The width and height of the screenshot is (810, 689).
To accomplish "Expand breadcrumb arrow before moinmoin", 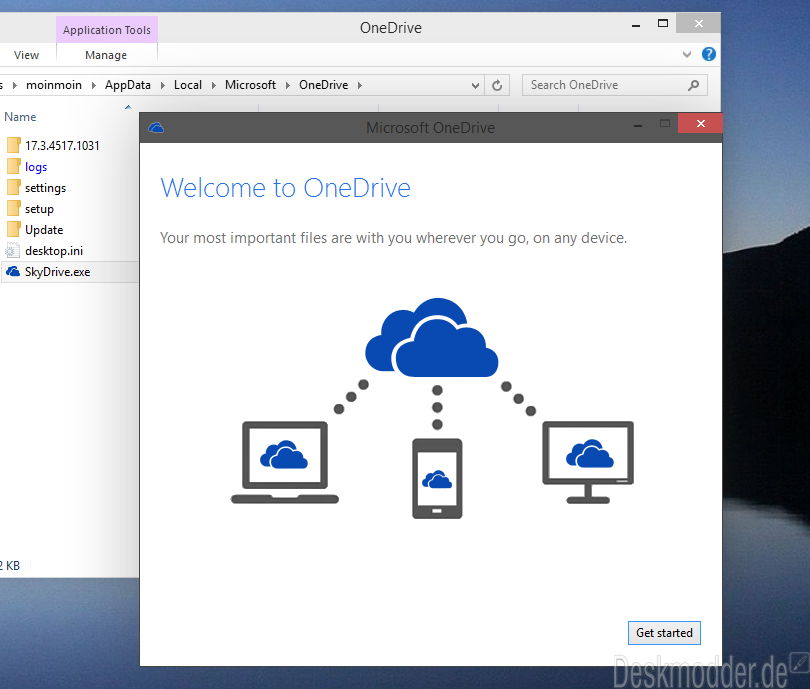I will point(14,85).
